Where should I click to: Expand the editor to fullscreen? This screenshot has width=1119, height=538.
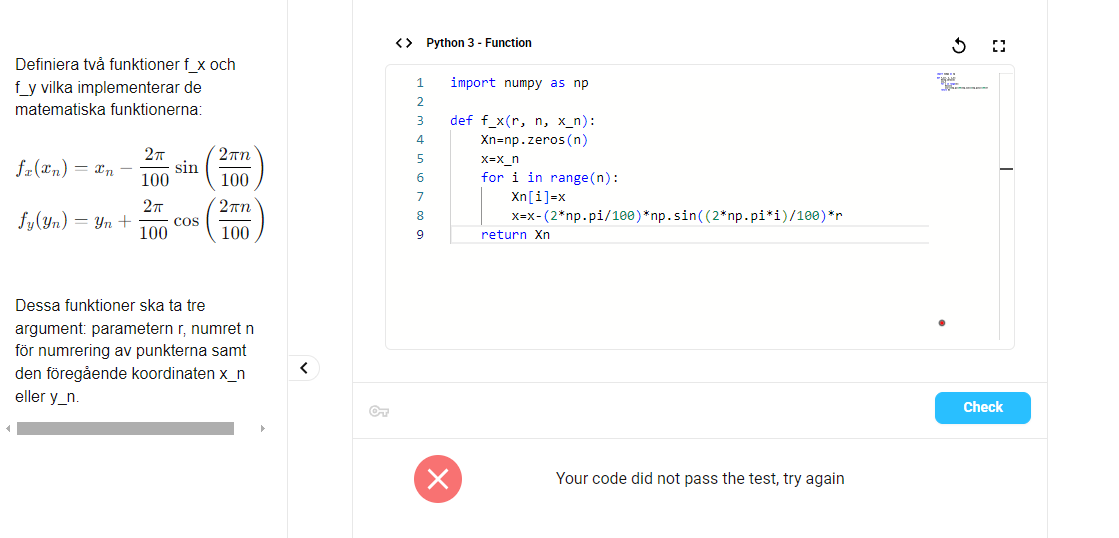tap(998, 45)
